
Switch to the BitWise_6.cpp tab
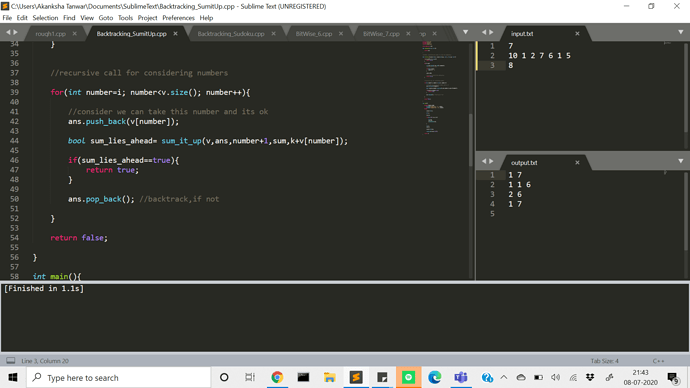pos(314,33)
